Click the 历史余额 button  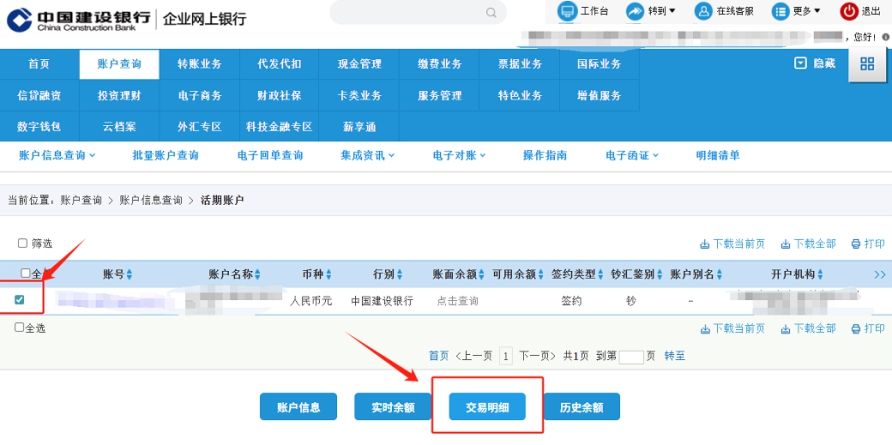pos(581,407)
